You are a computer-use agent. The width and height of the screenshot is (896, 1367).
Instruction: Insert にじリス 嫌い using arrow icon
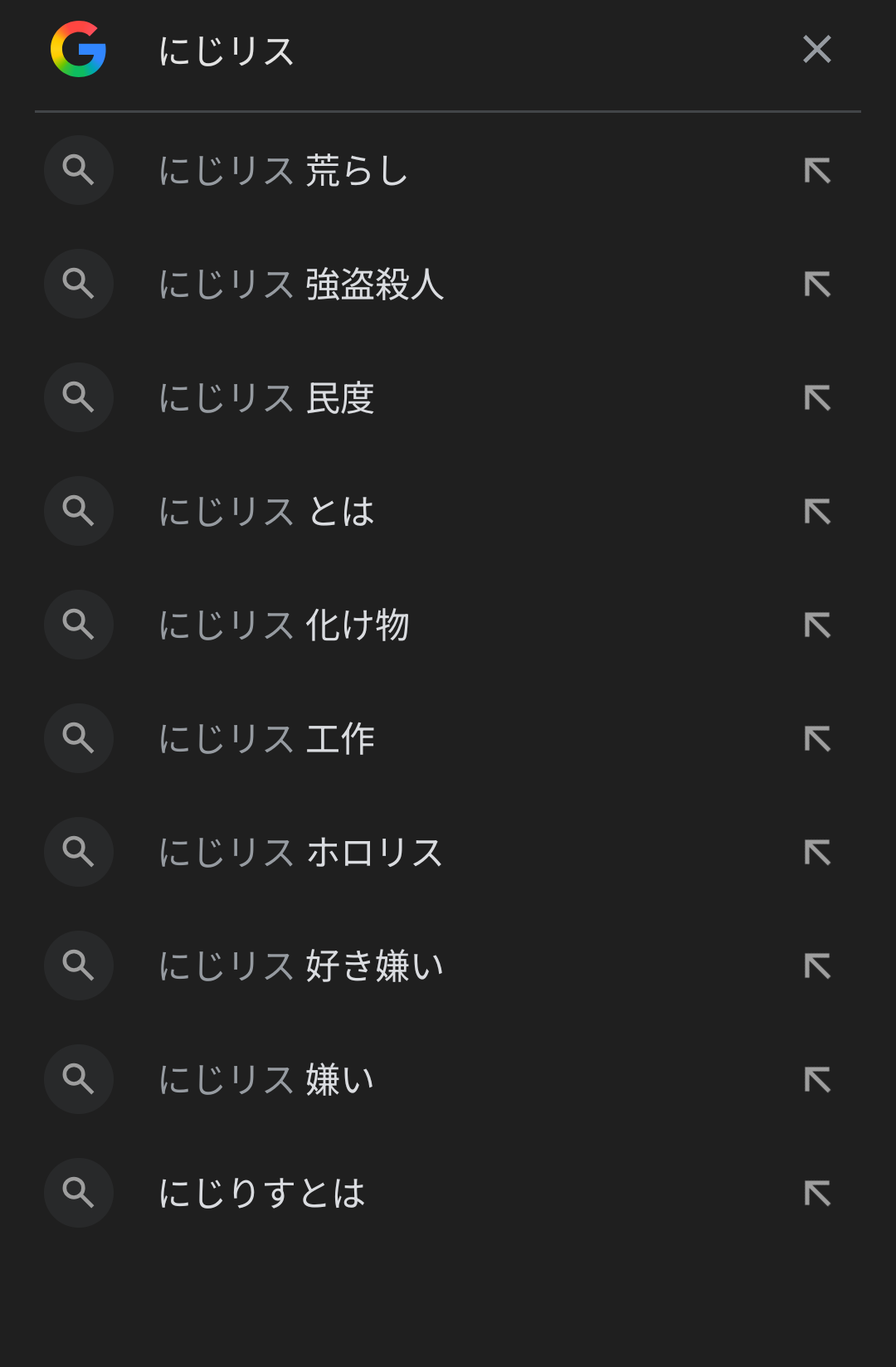(x=817, y=1080)
